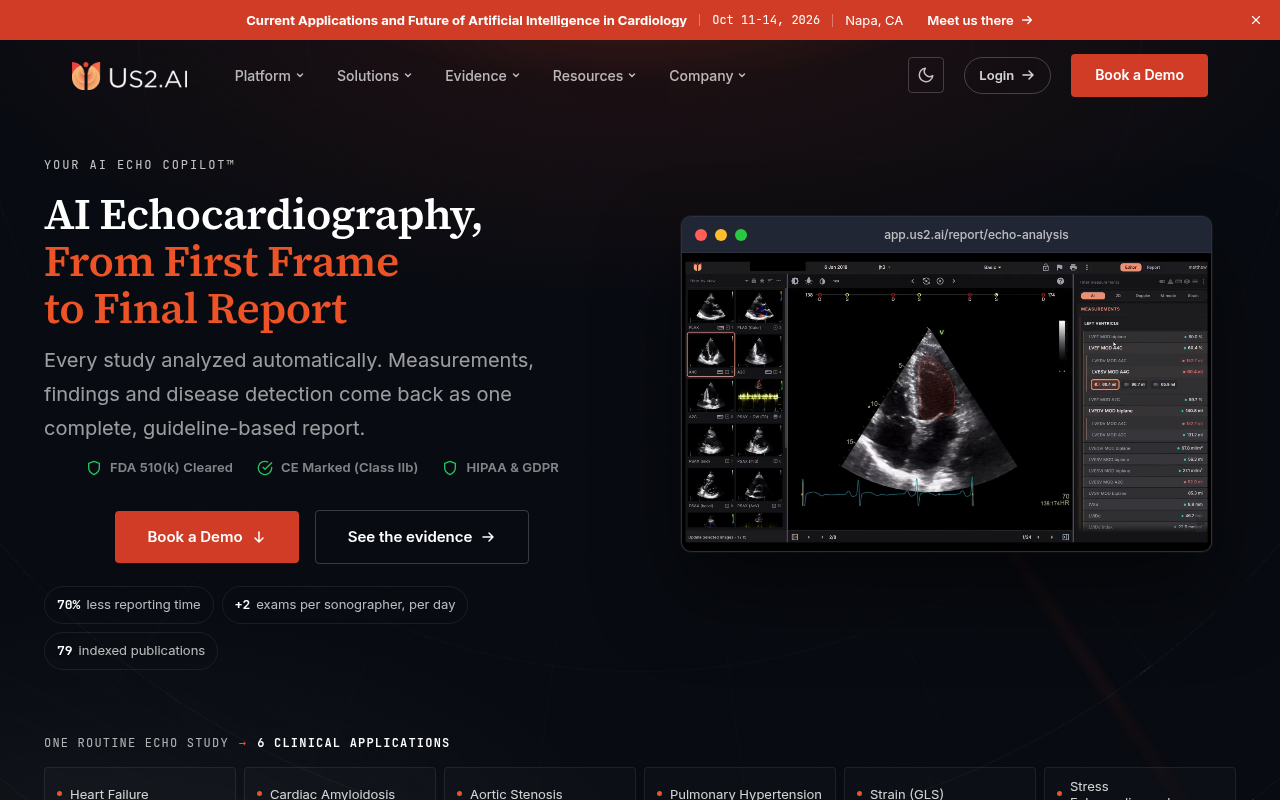Open the Heart Failure application card
The width and height of the screenshot is (1280, 800).
[x=140, y=784]
